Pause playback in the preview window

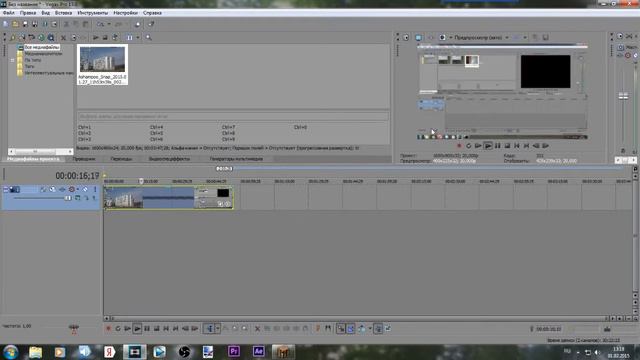pos(498,146)
